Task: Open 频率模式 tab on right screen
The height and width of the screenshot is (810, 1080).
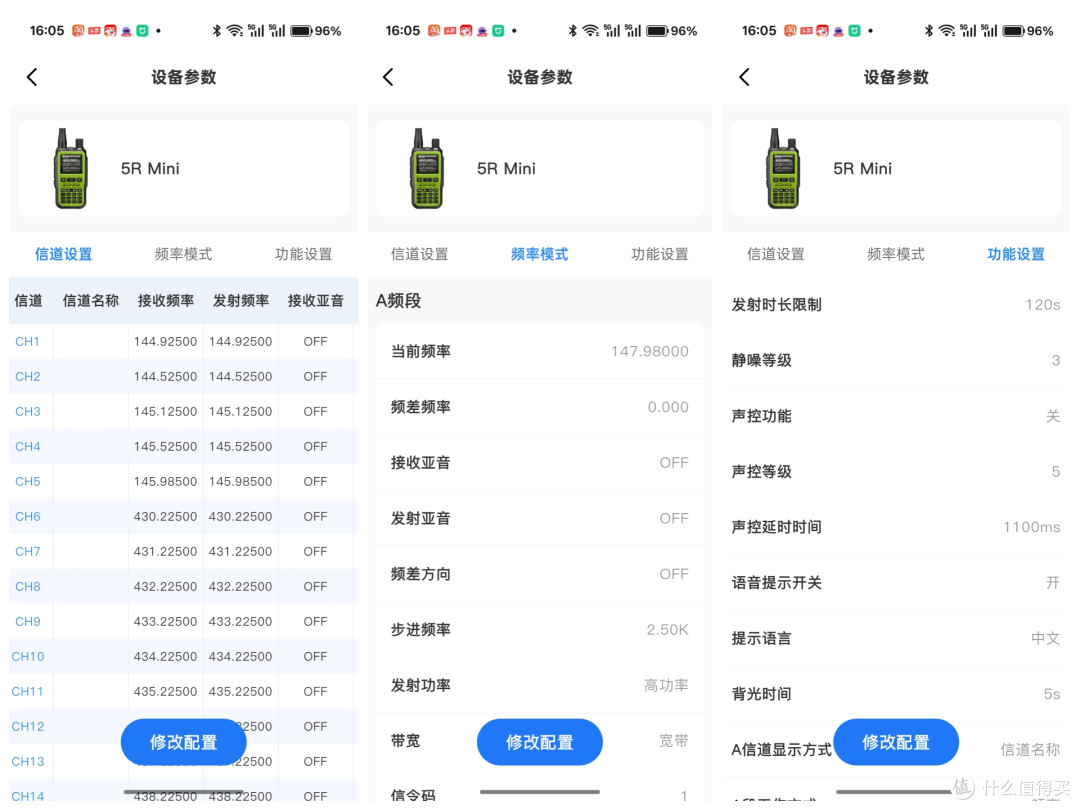Action: 895,254
